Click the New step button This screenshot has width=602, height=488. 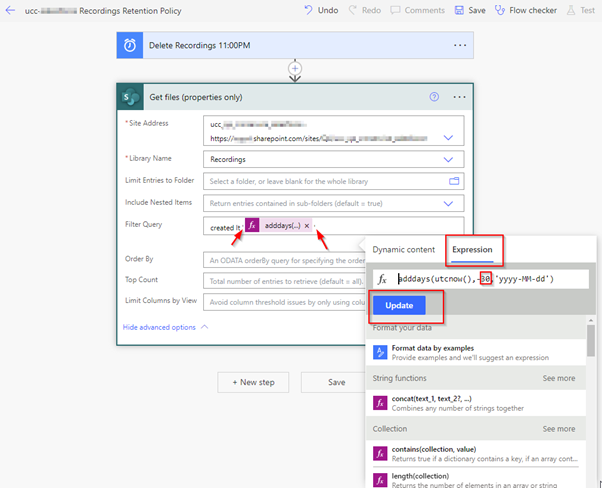coord(254,382)
